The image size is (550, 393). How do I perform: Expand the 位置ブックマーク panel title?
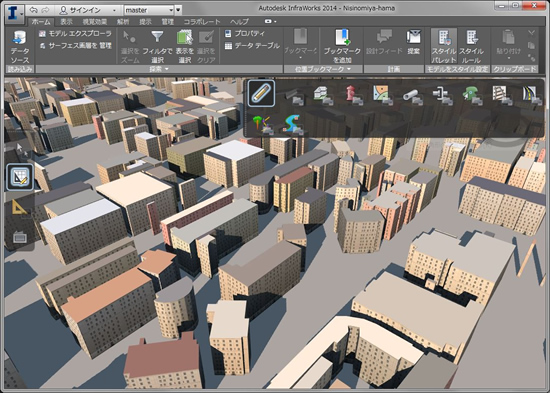(323, 69)
